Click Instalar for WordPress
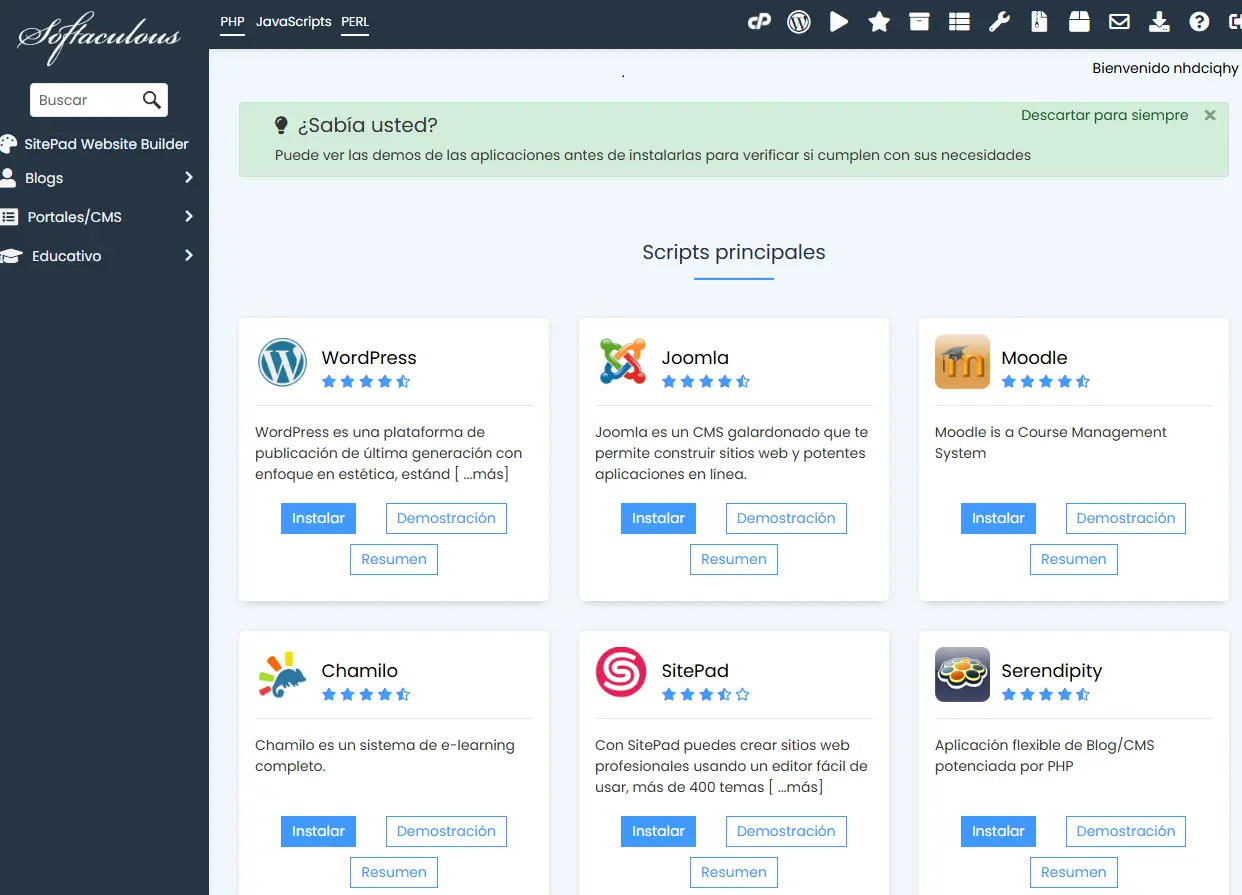 [x=318, y=518]
